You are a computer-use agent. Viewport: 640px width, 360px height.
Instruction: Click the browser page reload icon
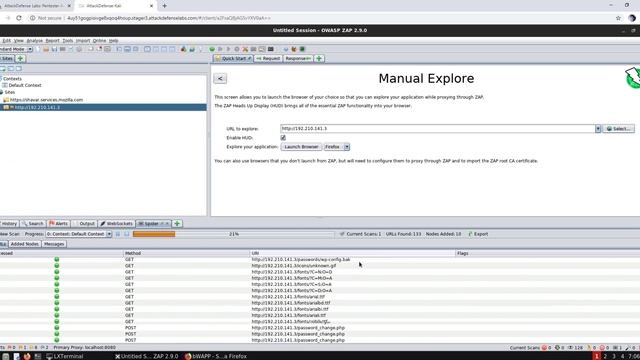19,18
